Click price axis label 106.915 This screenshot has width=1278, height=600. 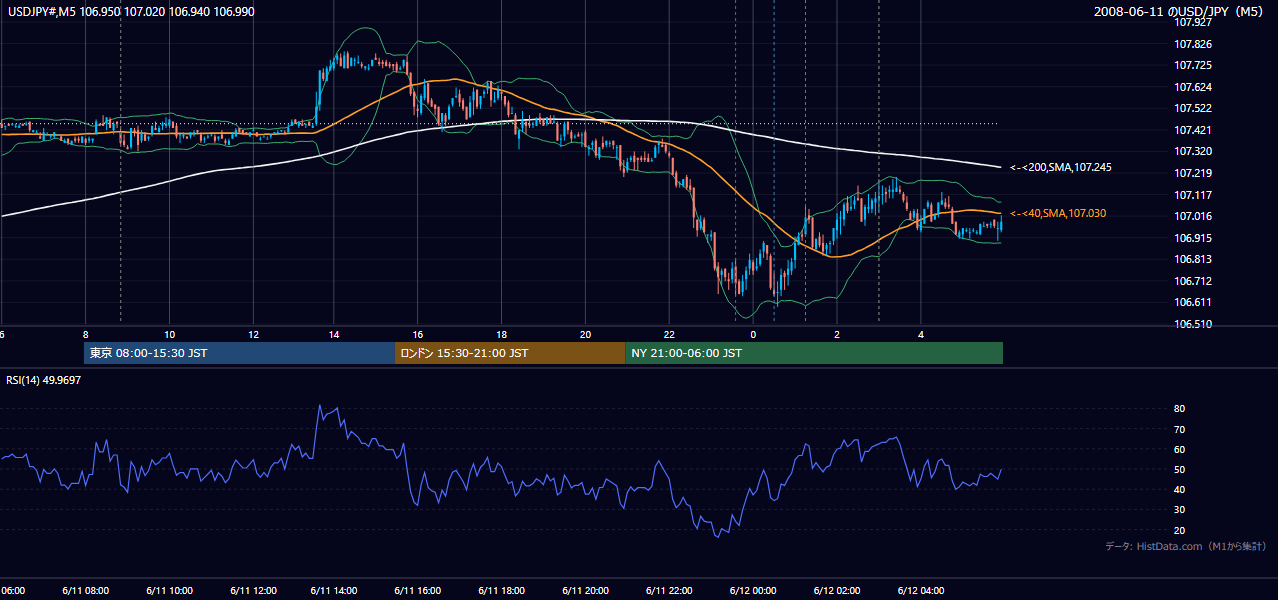(x=1194, y=238)
